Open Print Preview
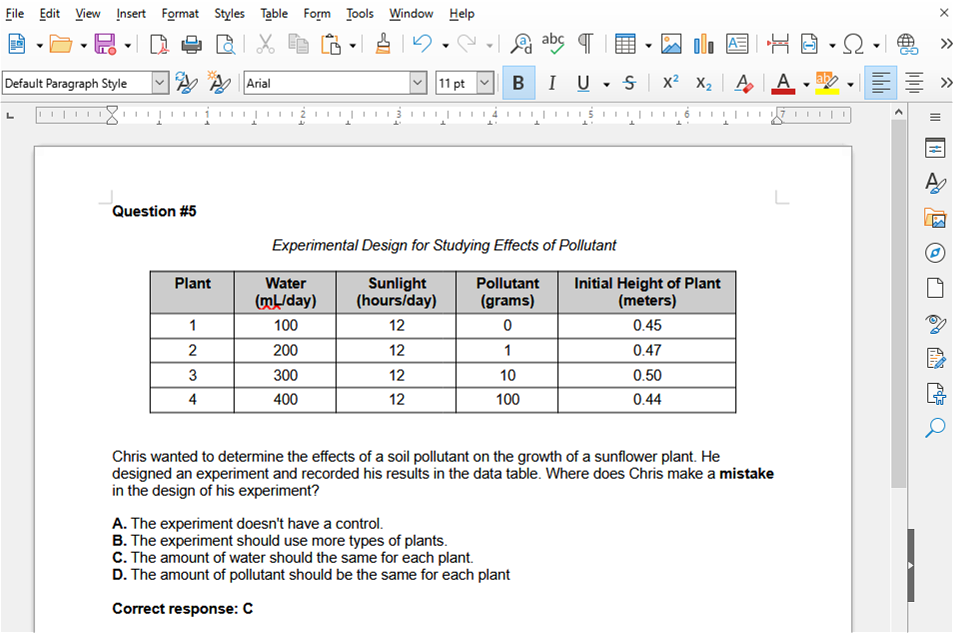 click(225, 44)
